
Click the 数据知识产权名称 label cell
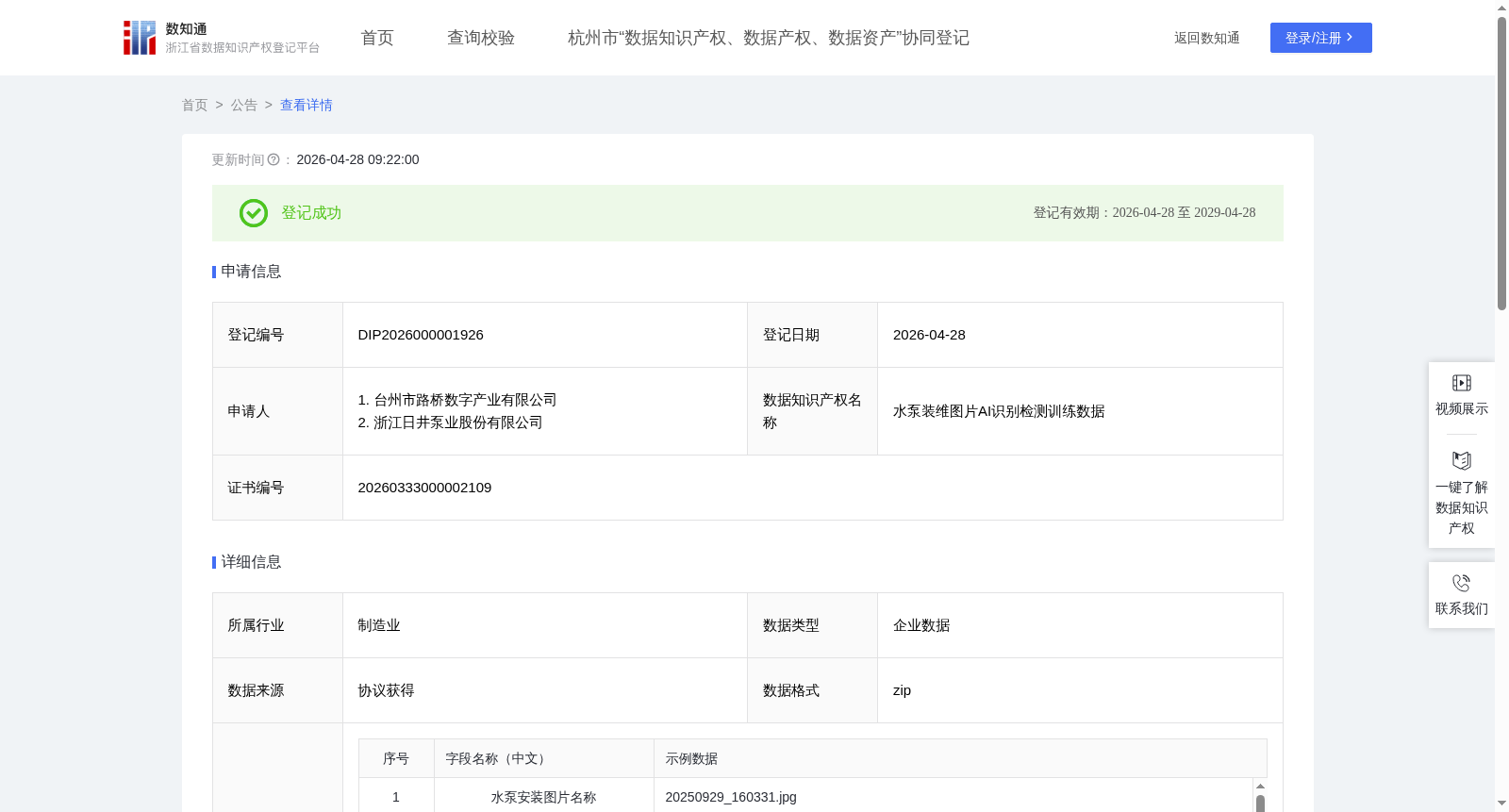pyautogui.click(x=812, y=411)
